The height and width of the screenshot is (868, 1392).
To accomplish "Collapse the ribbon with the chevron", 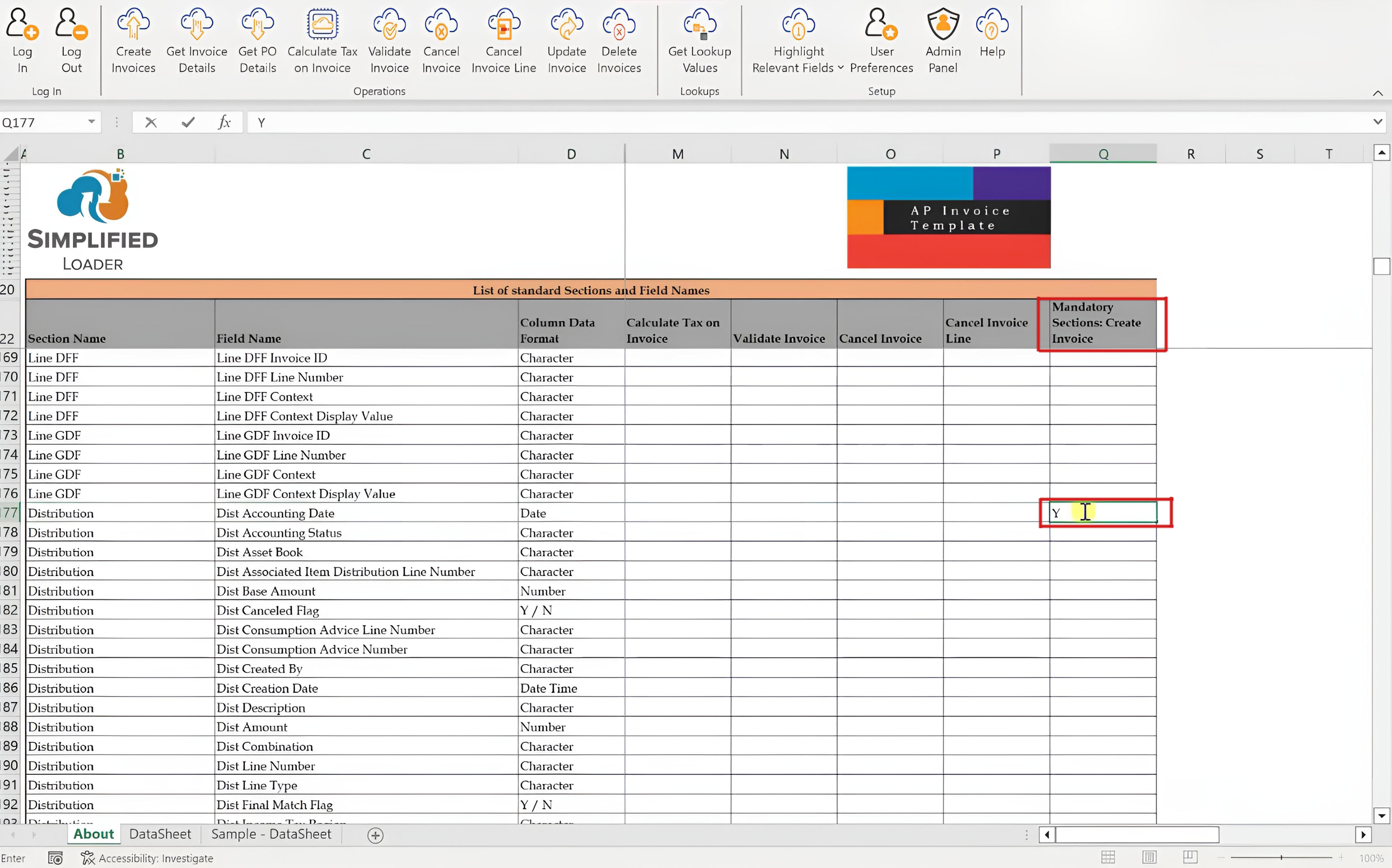I will [x=1378, y=93].
